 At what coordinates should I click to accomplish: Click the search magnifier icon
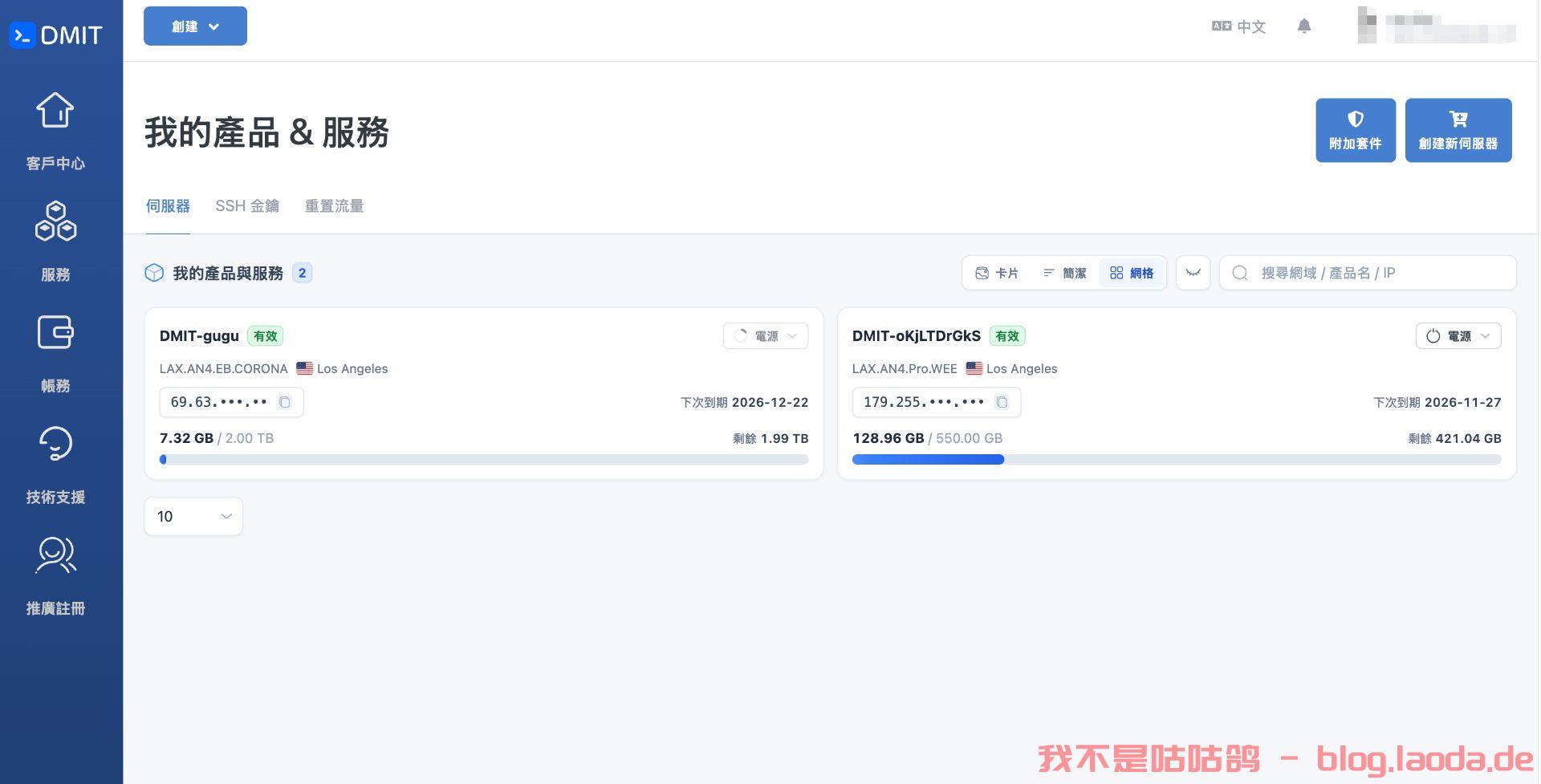click(1240, 273)
